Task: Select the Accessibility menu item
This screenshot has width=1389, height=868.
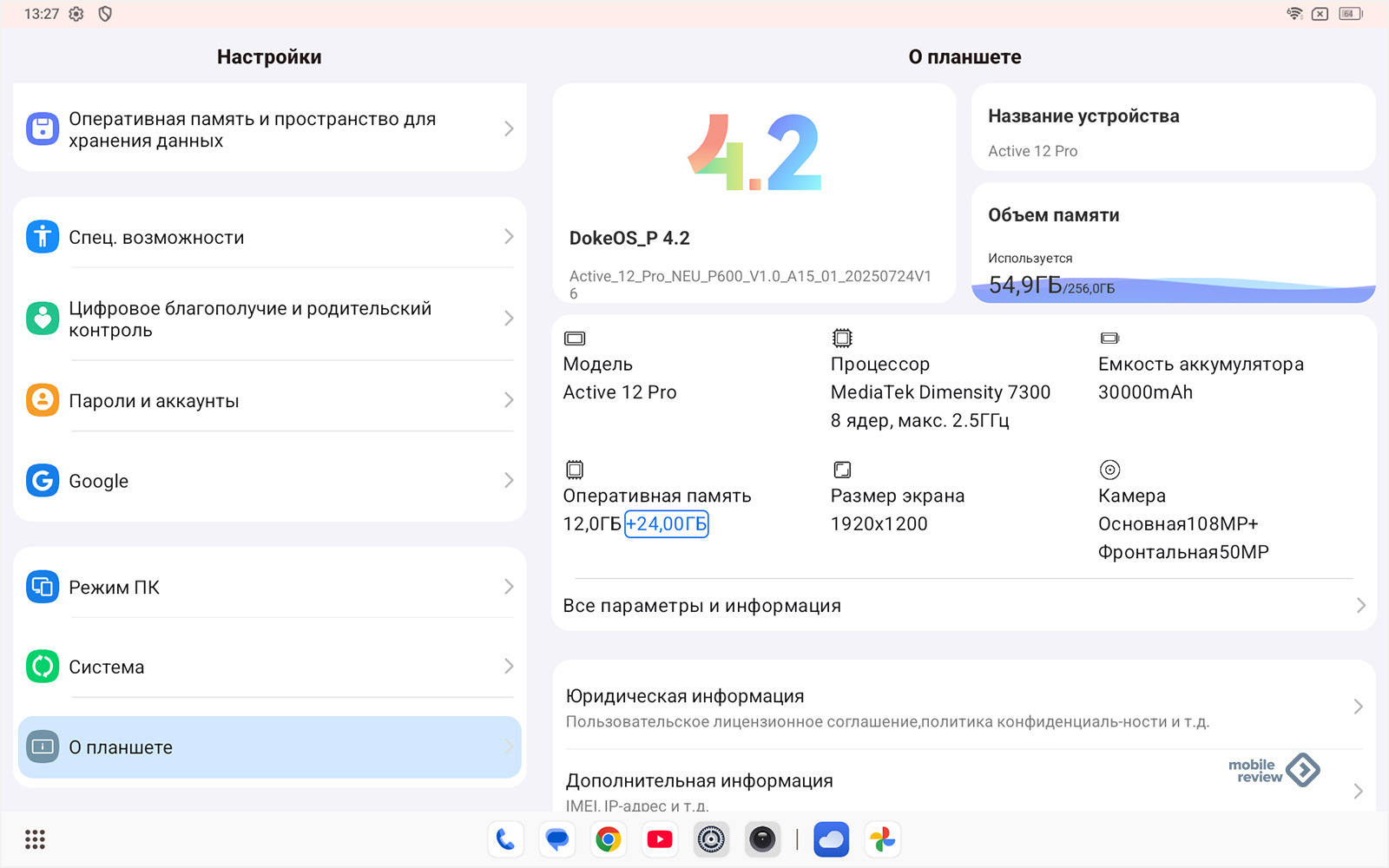Action: (x=270, y=236)
